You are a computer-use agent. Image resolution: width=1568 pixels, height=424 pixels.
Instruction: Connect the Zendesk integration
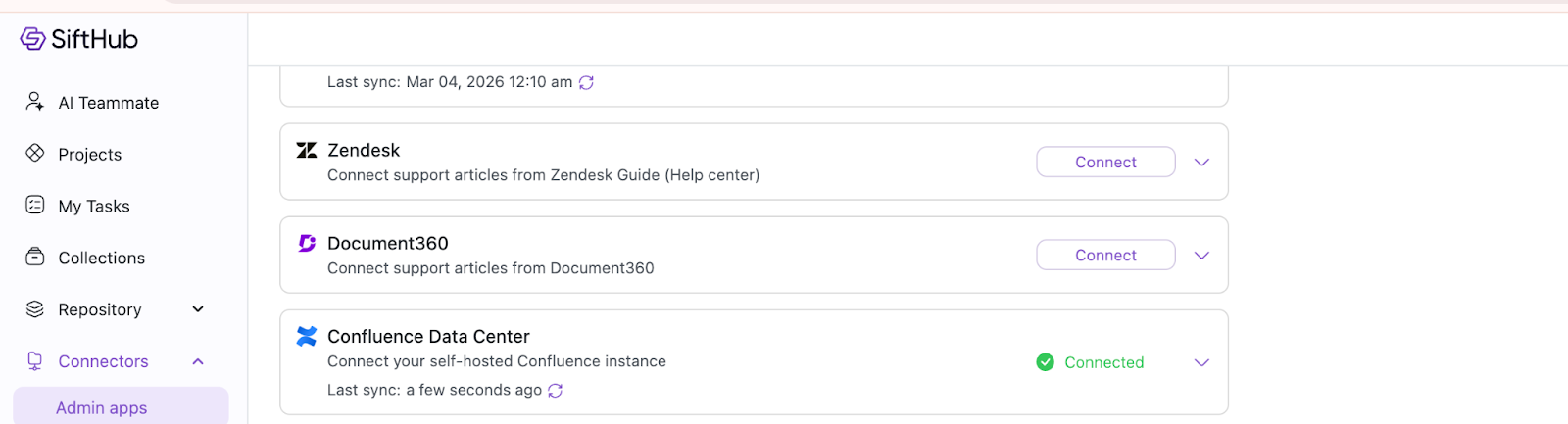[x=1105, y=163]
